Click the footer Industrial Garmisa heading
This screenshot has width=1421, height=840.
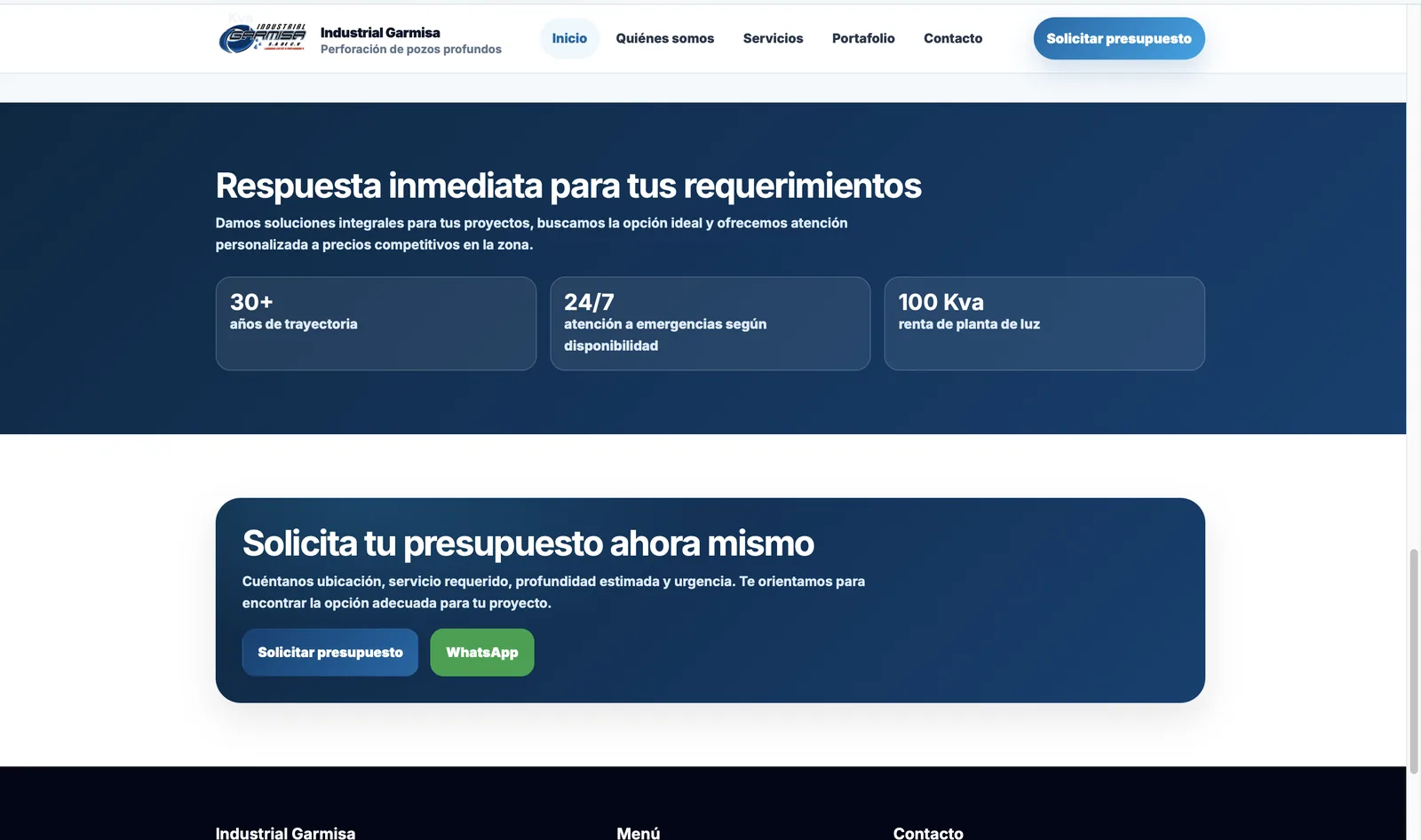tap(285, 833)
